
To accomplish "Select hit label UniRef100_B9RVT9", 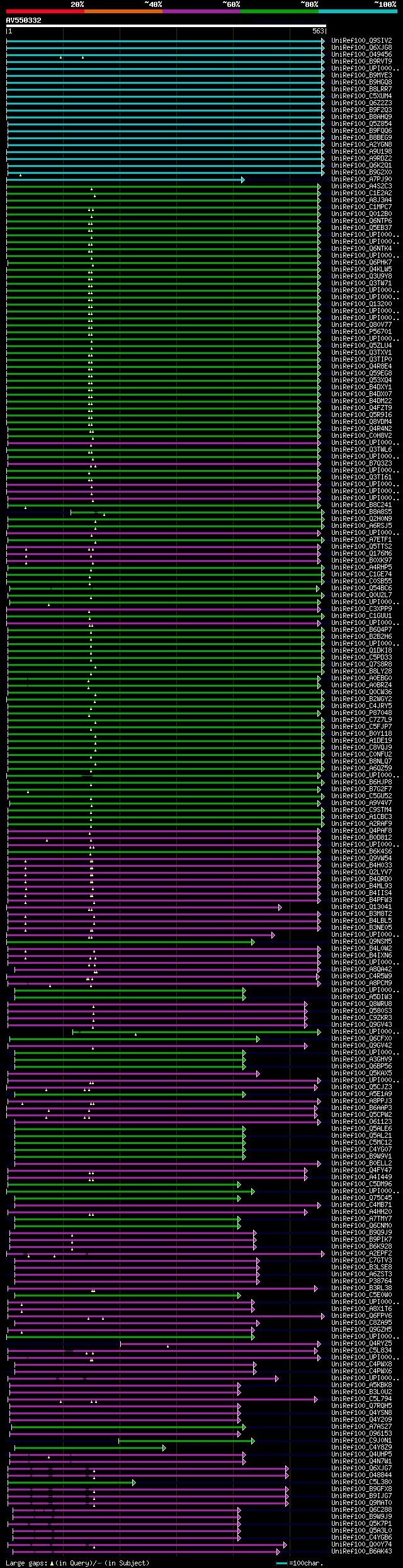I will [361, 61].
